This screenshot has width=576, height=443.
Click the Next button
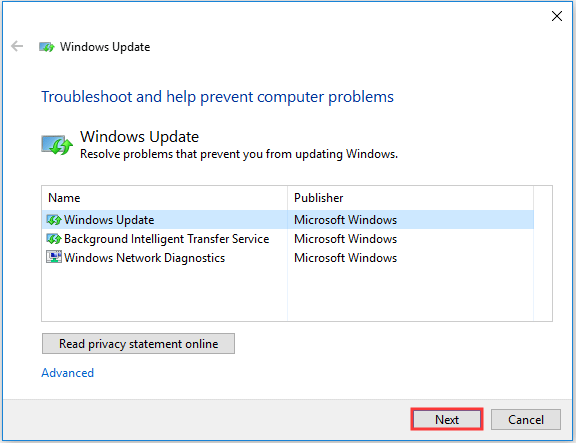coord(447,419)
